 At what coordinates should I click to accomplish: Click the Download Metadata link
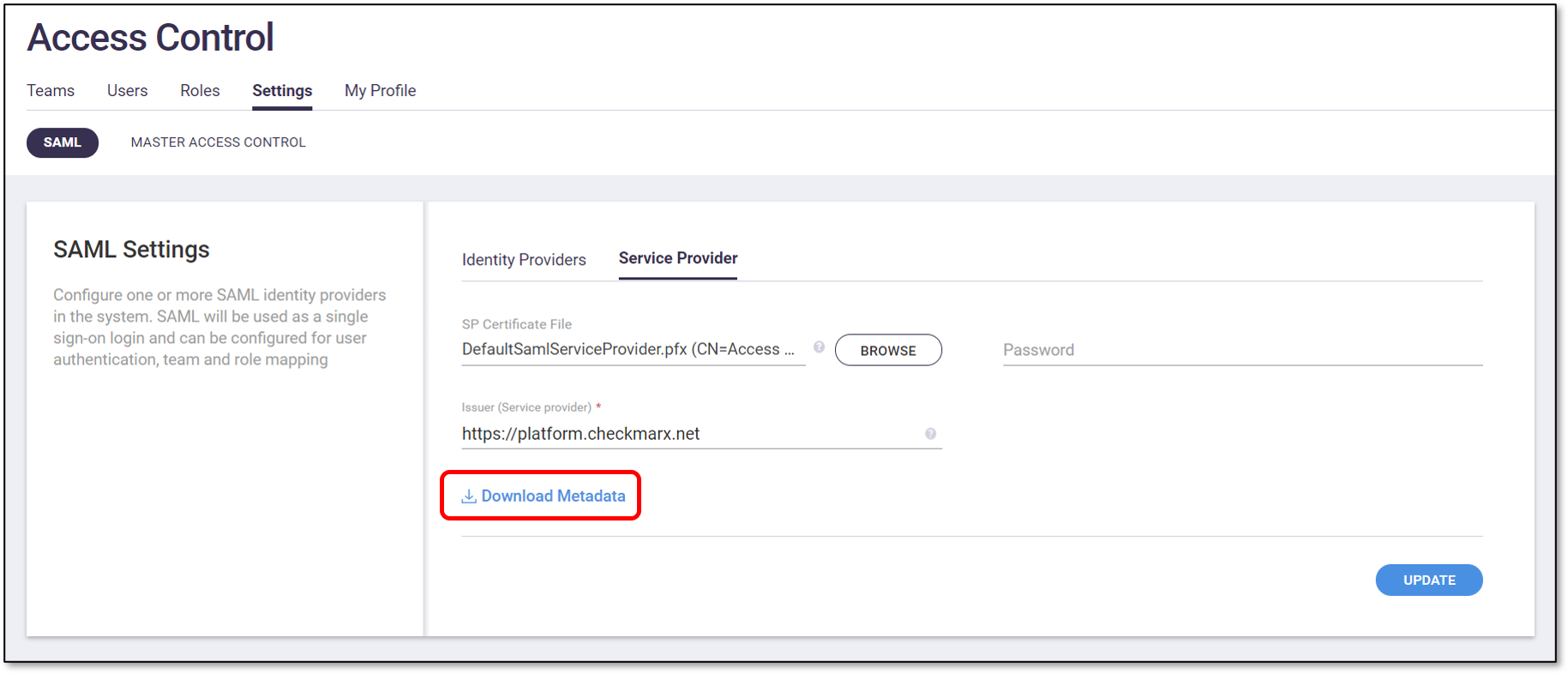pyautogui.click(x=544, y=496)
